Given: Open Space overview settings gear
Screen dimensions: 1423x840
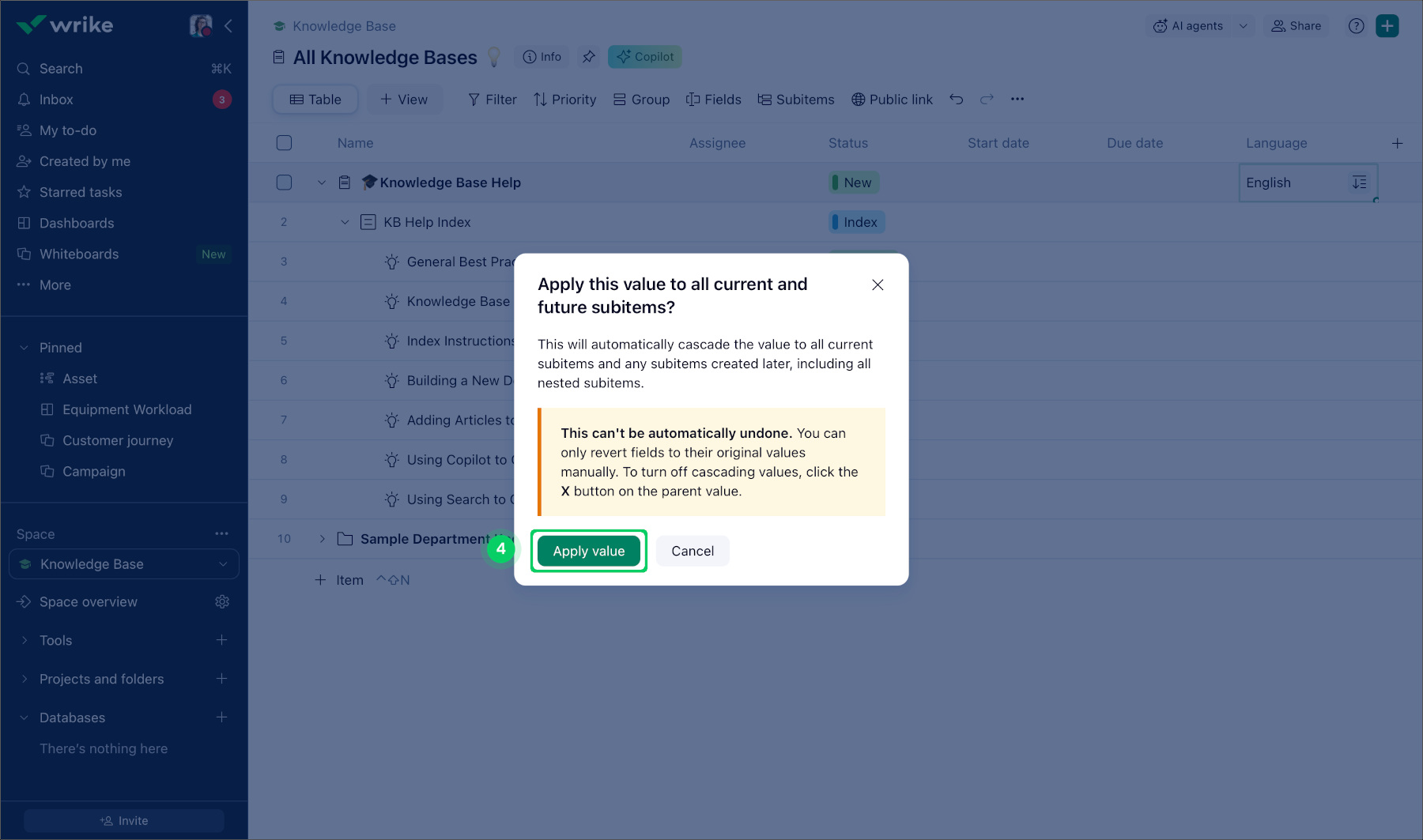Looking at the screenshot, I should 222,602.
